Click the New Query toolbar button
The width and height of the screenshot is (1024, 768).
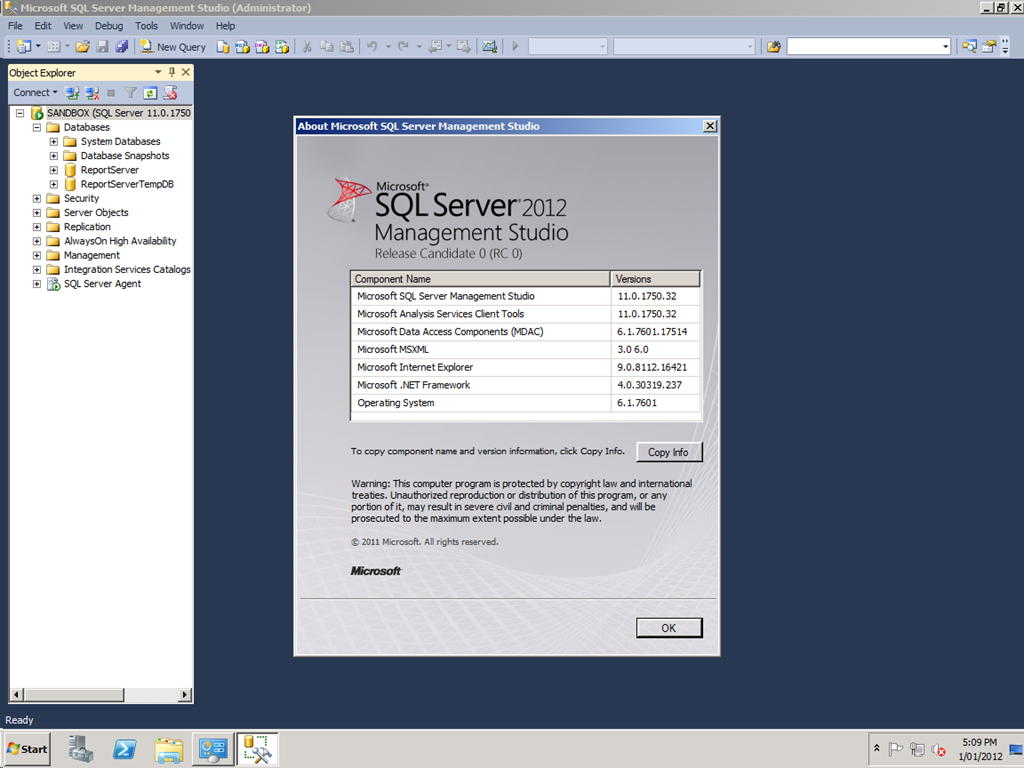173,46
